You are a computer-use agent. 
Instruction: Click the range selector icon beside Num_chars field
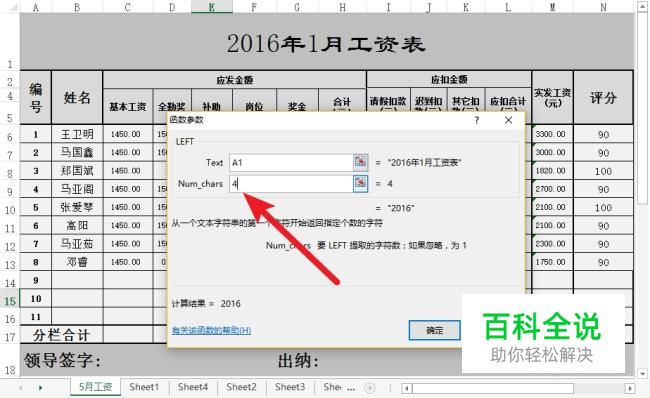[x=360, y=183]
